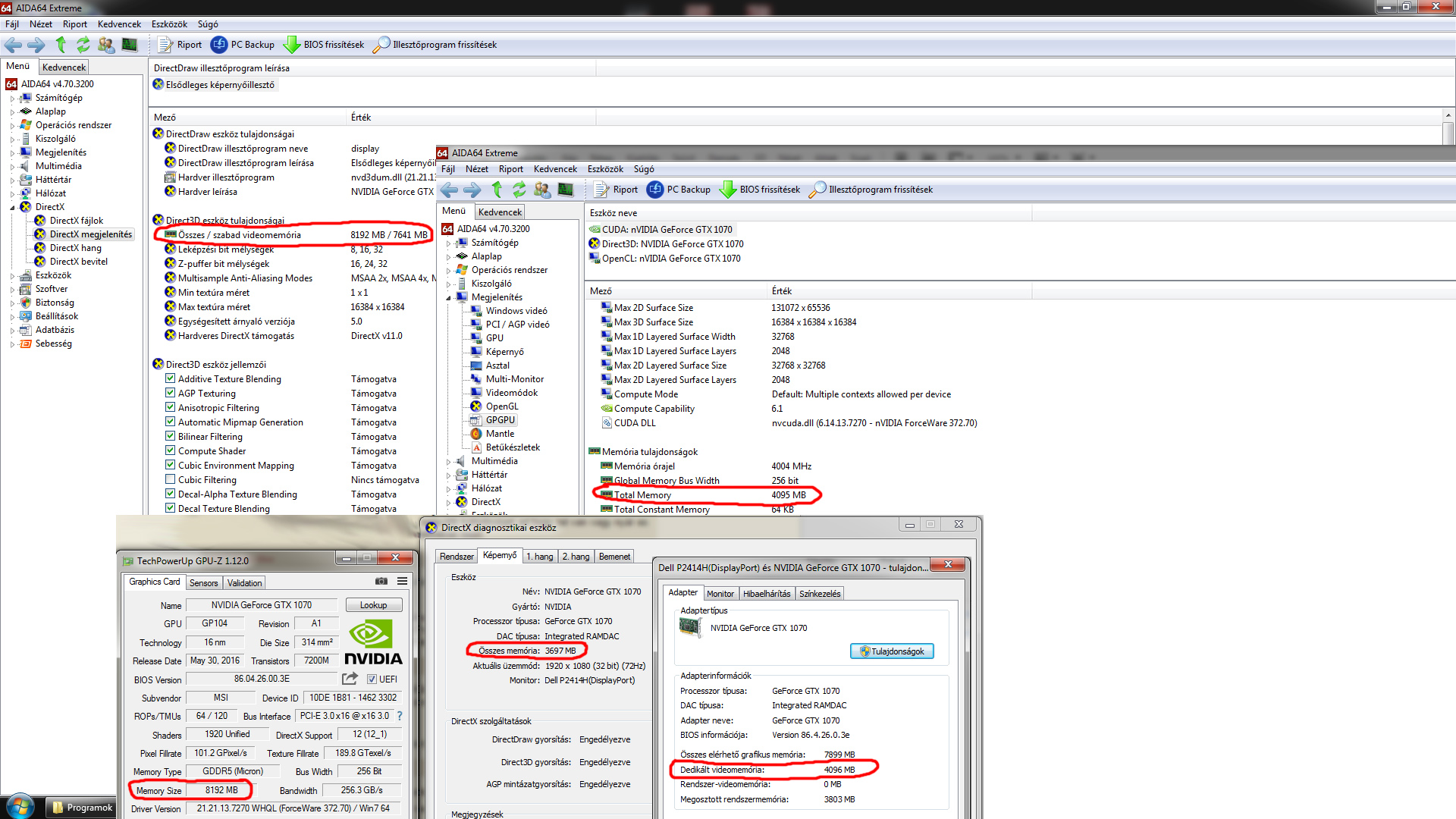Switch to the Sensors tab in GPU-Z
The height and width of the screenshot is (819, 1456).
tap(203, 582)
